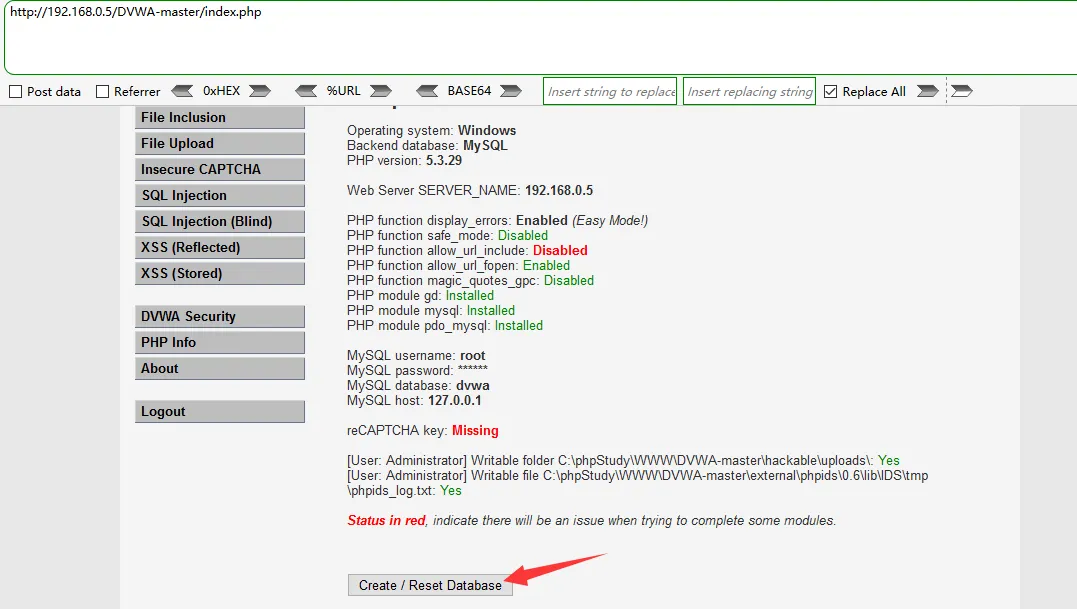The width and height of the screenshot is (1077, 609).
Task: Click the left arrow before %URL
Action: pos(306,91)
